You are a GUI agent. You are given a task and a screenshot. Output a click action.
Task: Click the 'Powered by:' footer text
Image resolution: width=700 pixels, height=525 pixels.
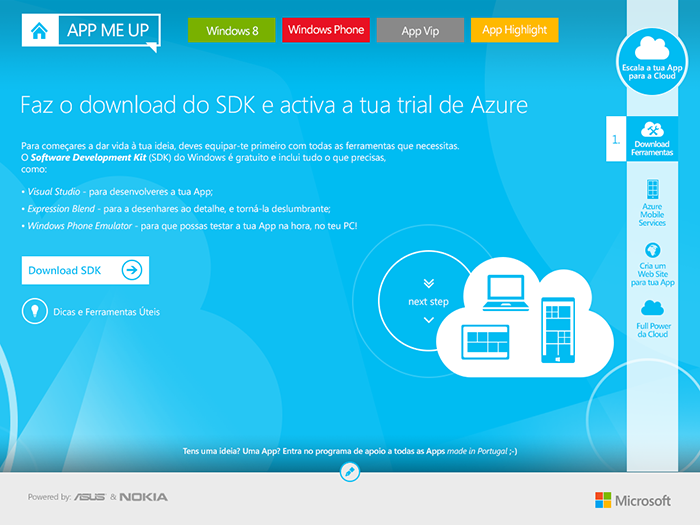(x=49, y=497)
